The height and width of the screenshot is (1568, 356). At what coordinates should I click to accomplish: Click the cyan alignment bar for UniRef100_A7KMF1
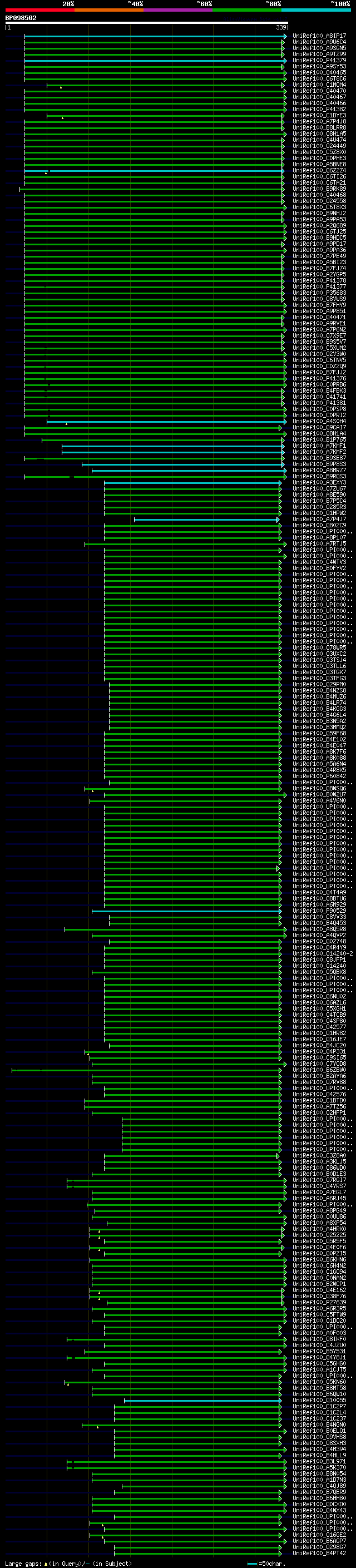[x=173, y=446]
